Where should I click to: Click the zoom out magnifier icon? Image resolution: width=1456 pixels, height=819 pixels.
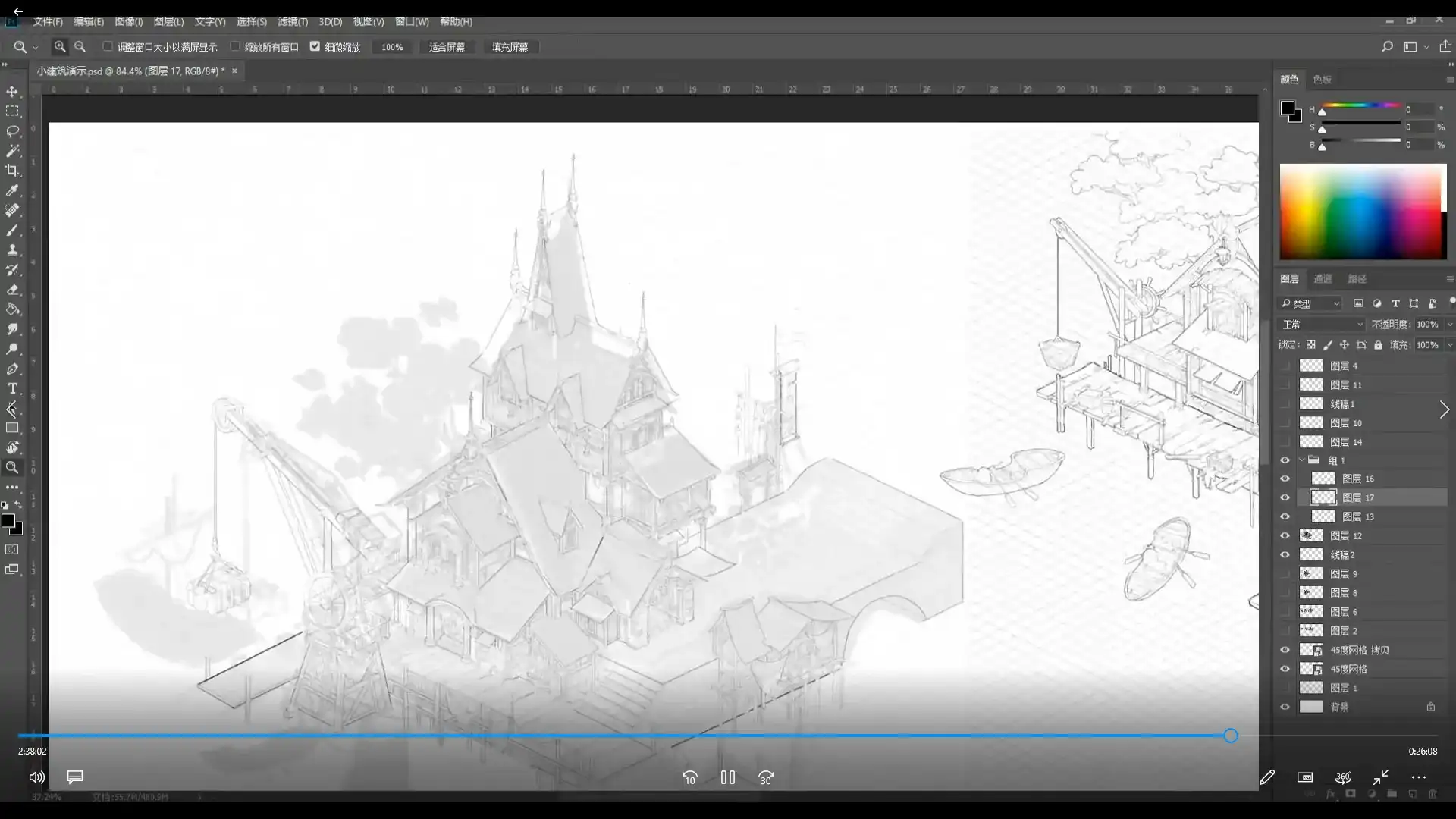[x=80, y=47]
